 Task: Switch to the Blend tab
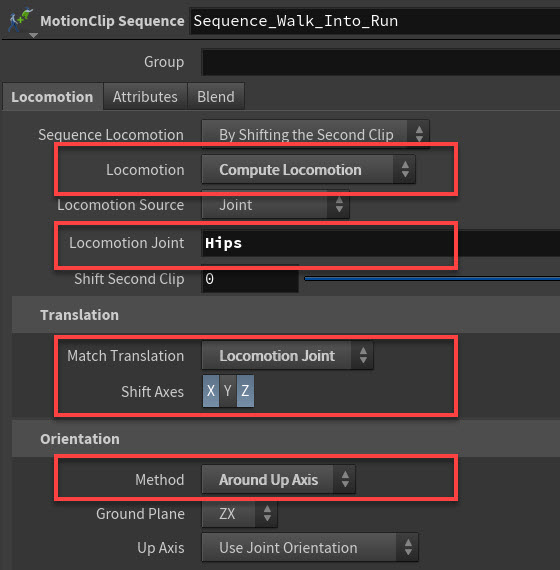pyautogui.click(x=216, y=97)
